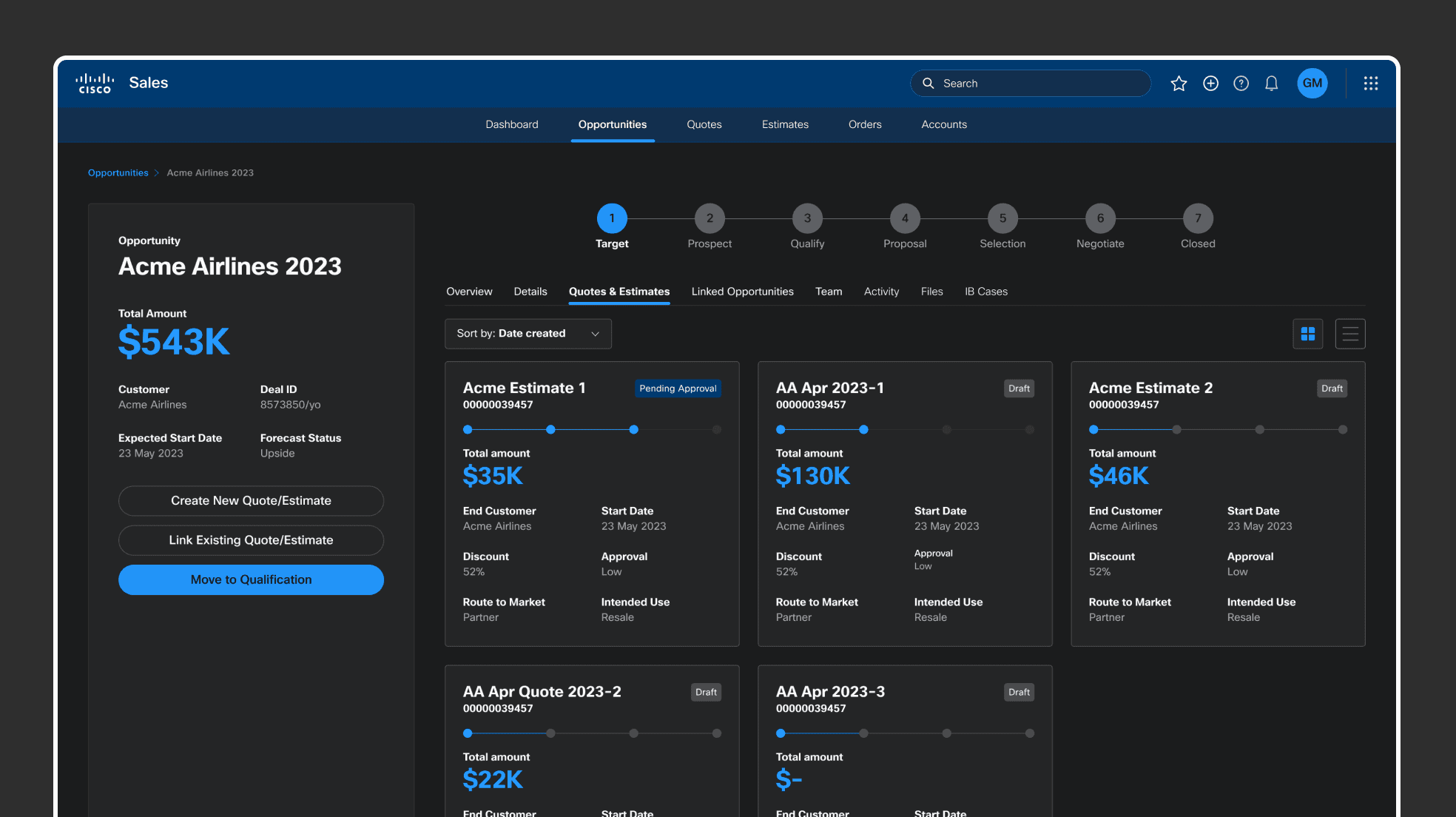Screen dimensions: 1456x817
Task: Switch to grid card view
Action: pos(1307,334)
